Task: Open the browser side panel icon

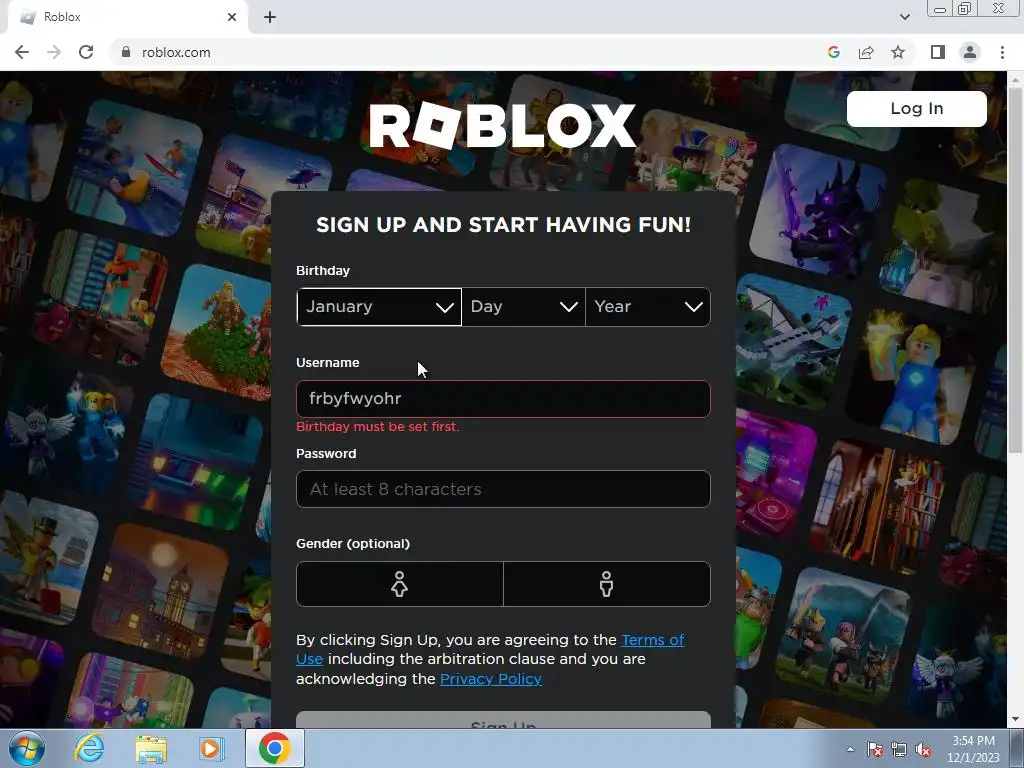Action: tap(938, 52)
